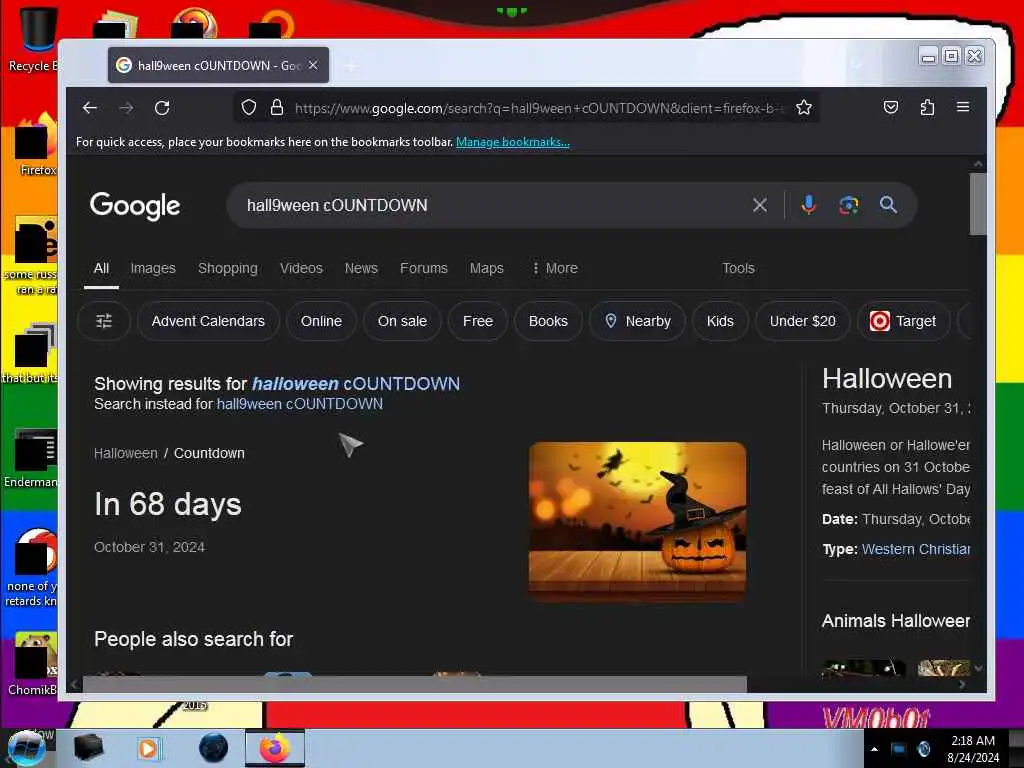Open ChomikBox desktop icon
1024x768 pixels.
[x=33, y=664]
